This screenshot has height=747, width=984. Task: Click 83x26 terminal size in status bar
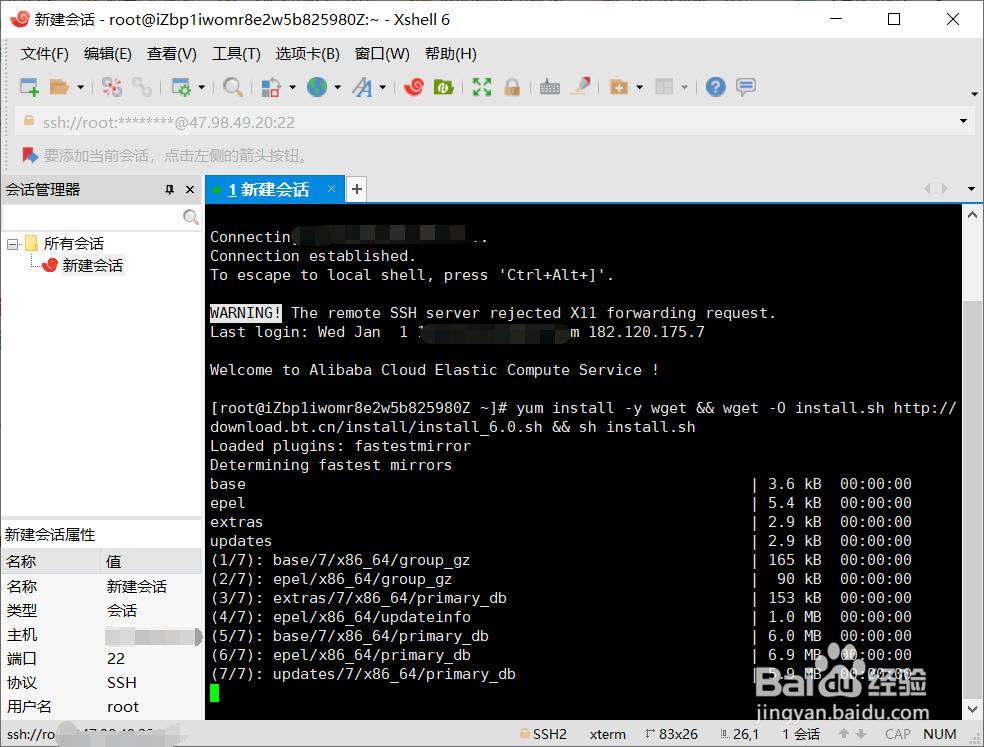671,734
